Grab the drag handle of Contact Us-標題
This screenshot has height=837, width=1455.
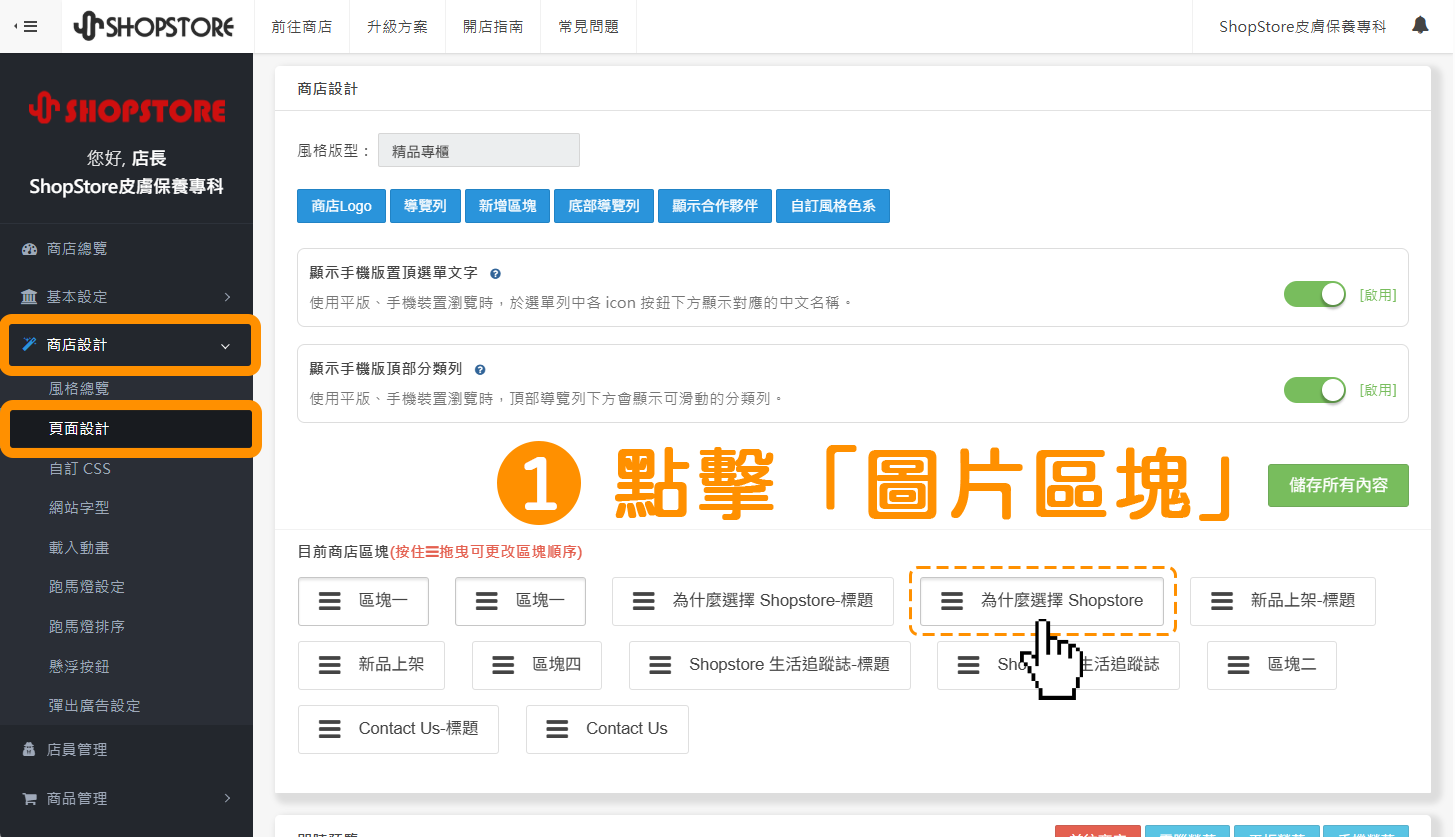[x=329, y=729]
